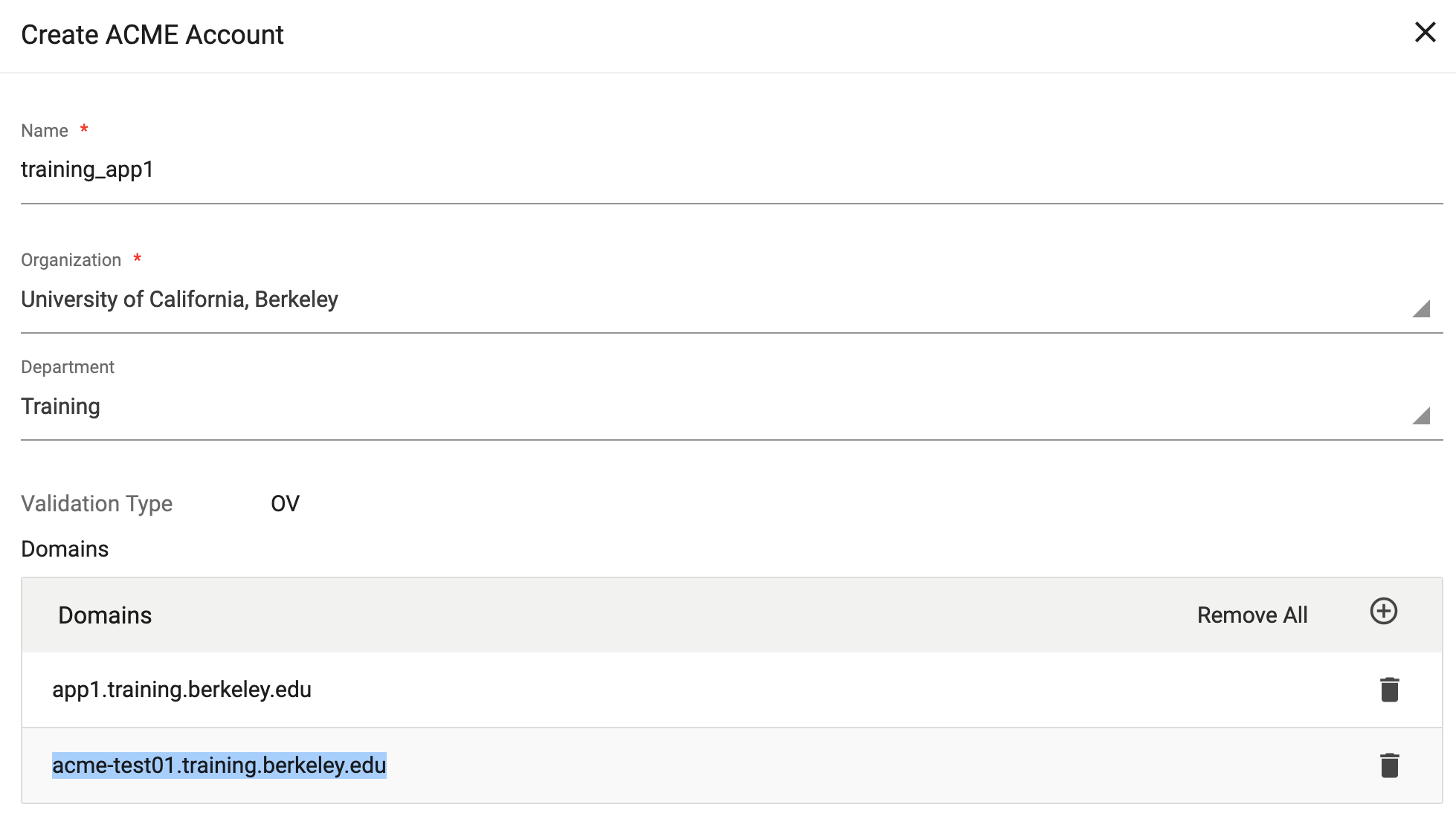Click the X to close Create ACME Account
This screenshot has width=1456, height=816.
[1426, 33]
